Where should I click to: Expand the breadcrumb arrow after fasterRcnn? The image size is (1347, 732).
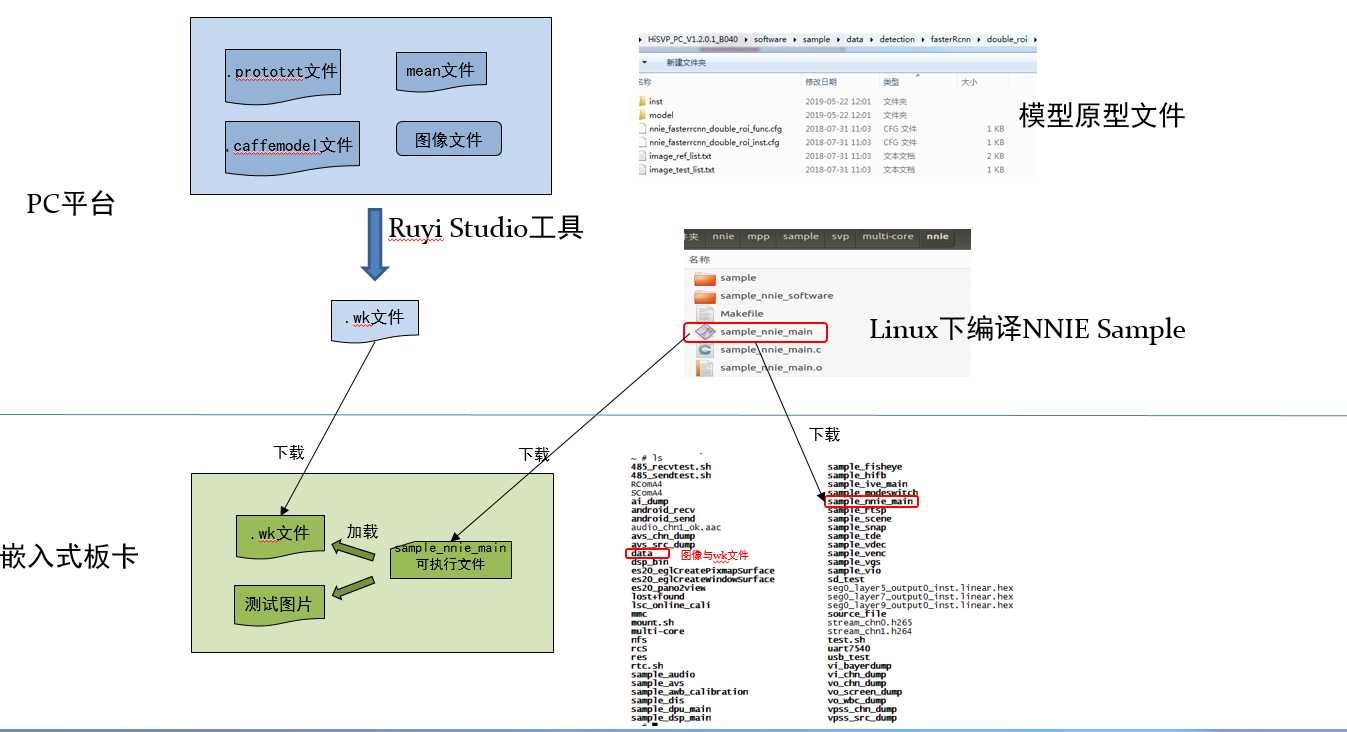click(x=979, y=39)
